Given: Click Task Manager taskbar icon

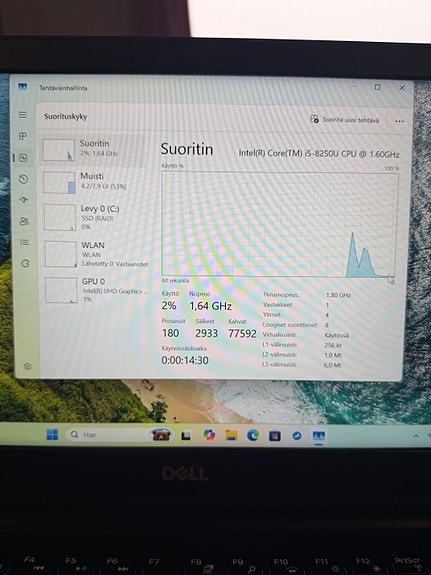Looking at the screenshot, I should (319, 436).
